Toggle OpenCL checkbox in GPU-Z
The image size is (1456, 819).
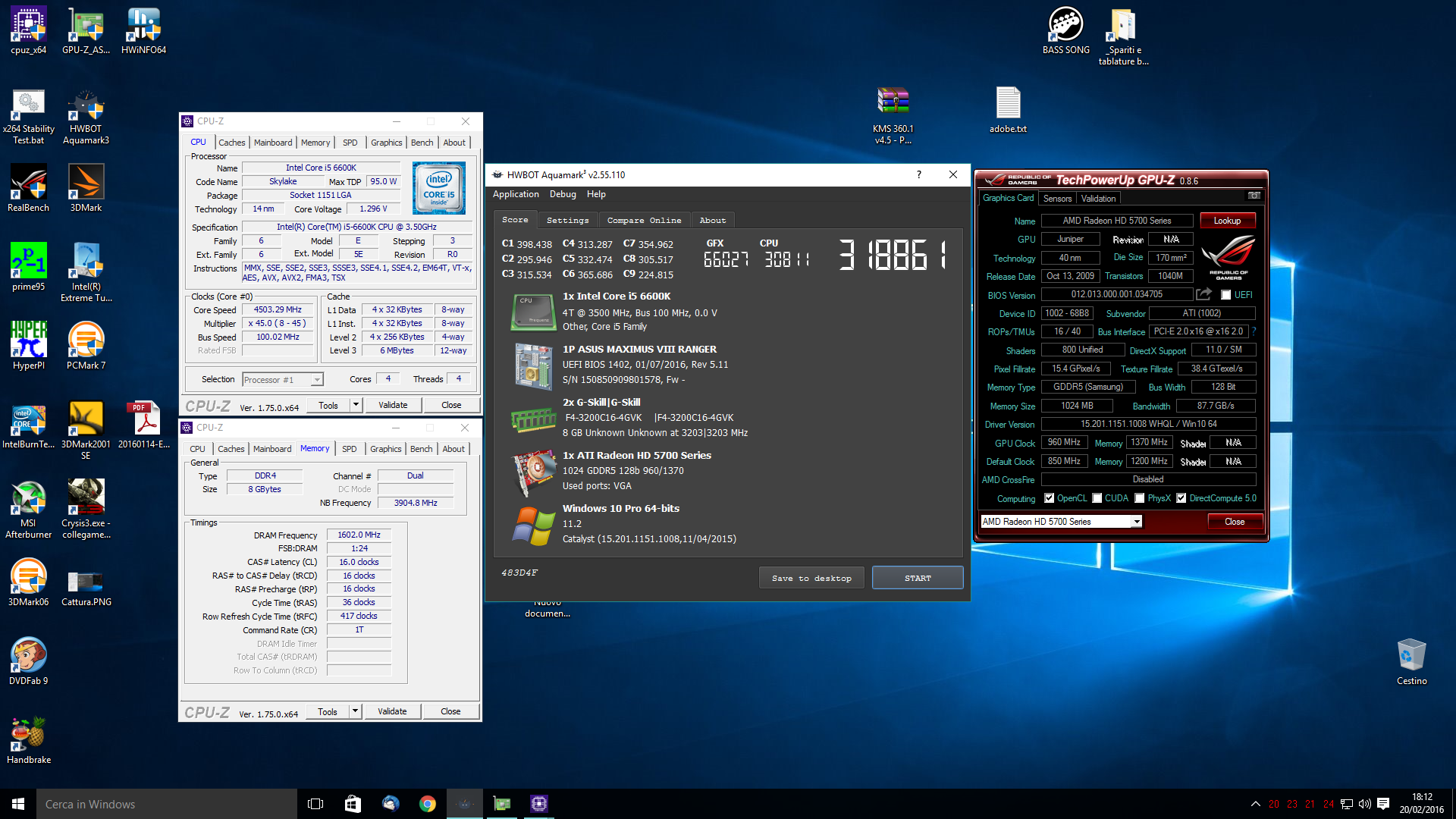click(x=1049, y=498)
